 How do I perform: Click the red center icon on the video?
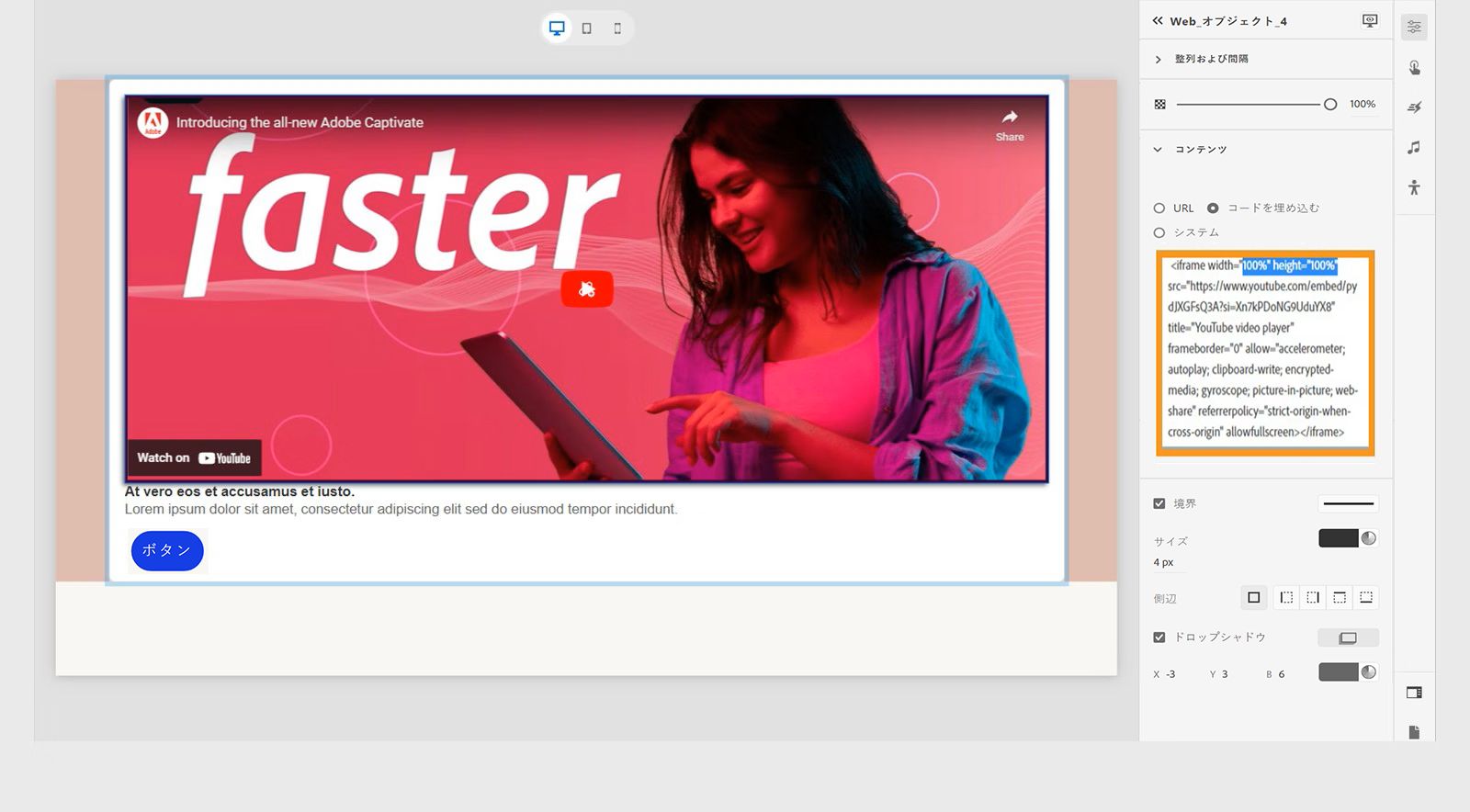pyautogui.click(x=587, y=289)
